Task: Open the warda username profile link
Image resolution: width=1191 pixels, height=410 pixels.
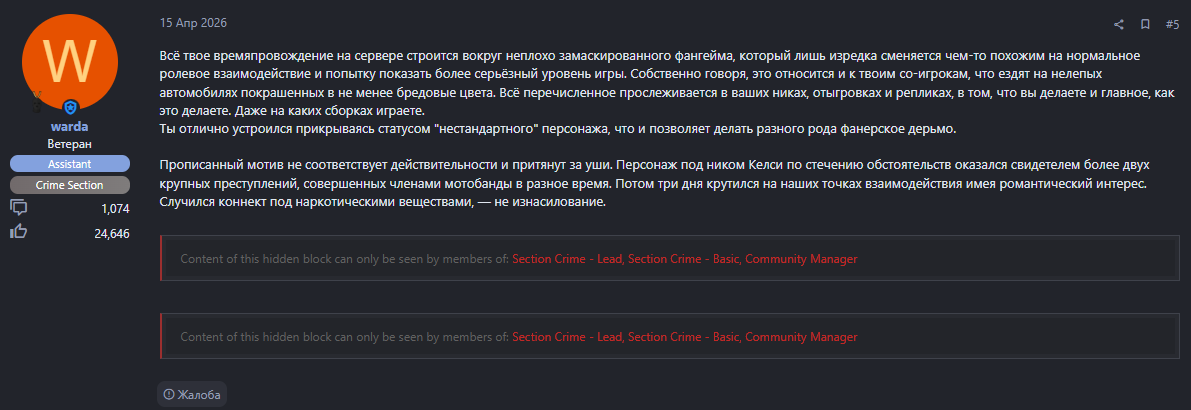Action: [x=69, y=127]
